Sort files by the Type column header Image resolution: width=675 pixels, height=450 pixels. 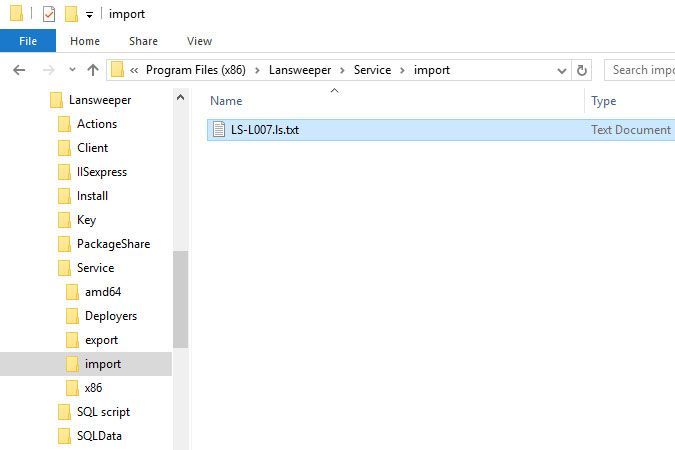point(604,101)
